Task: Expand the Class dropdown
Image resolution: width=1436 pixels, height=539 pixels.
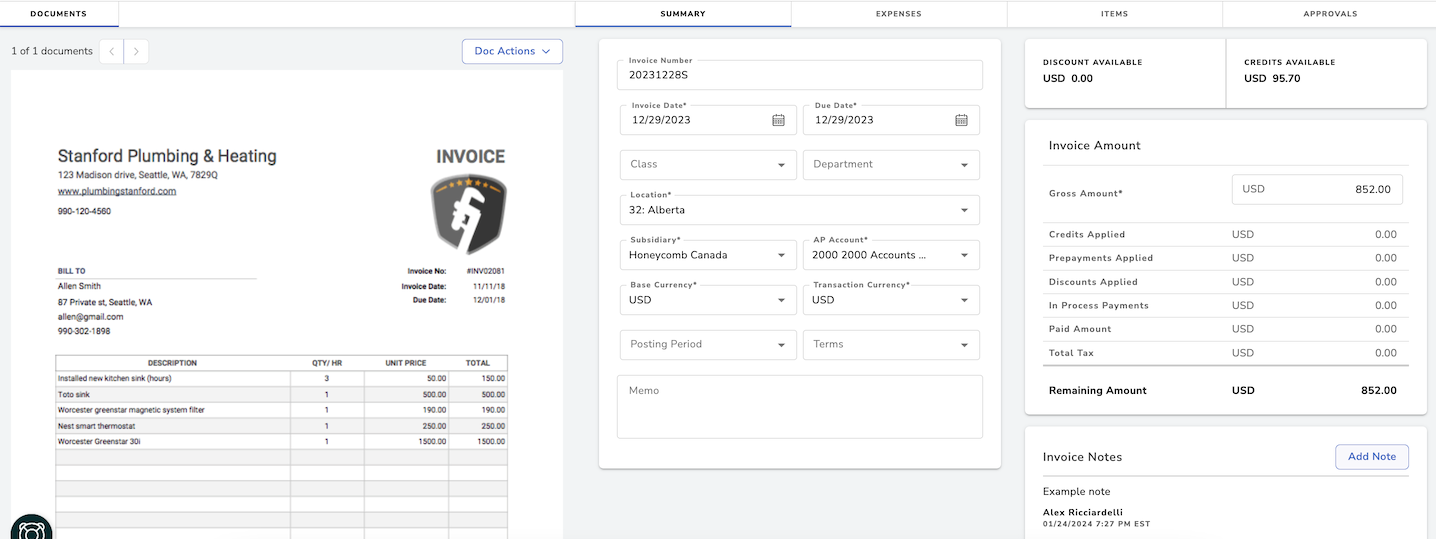Action: [x=708, y=165]
